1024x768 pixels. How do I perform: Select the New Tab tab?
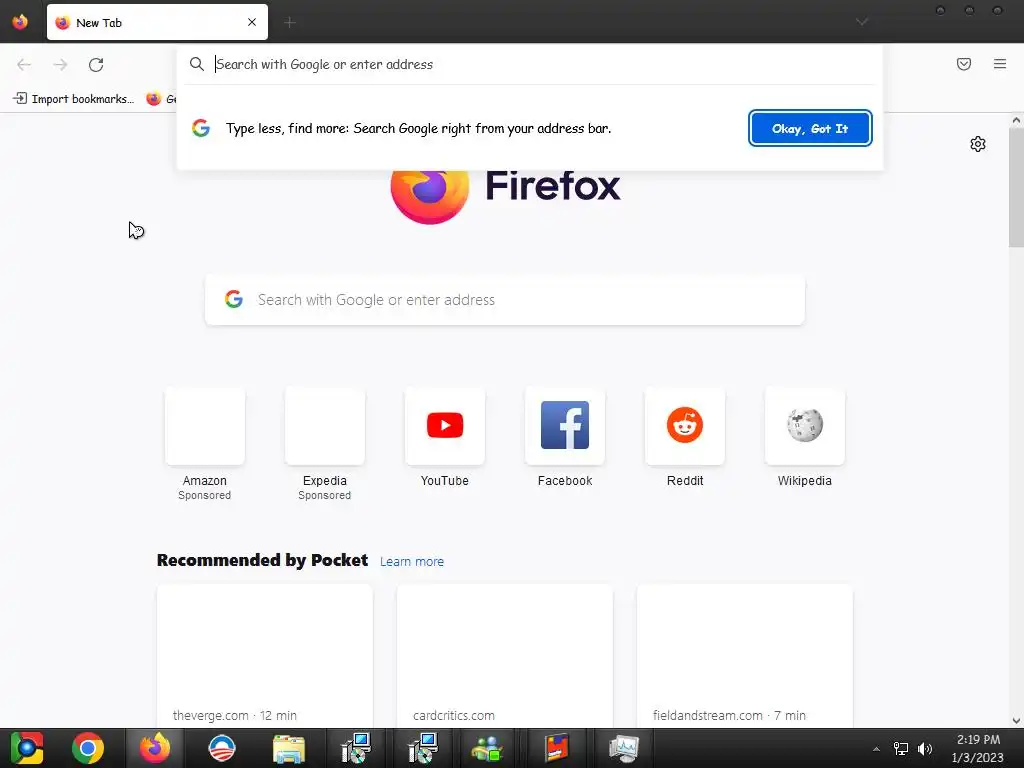(x=157, y=22)
